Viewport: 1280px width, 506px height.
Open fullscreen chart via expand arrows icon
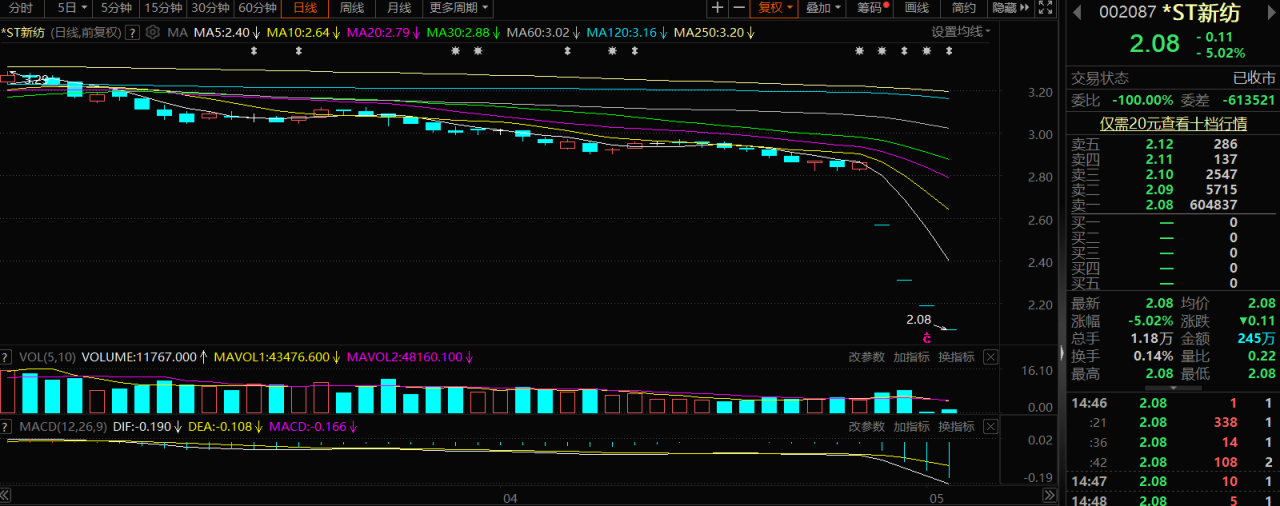coord(1045,8)
